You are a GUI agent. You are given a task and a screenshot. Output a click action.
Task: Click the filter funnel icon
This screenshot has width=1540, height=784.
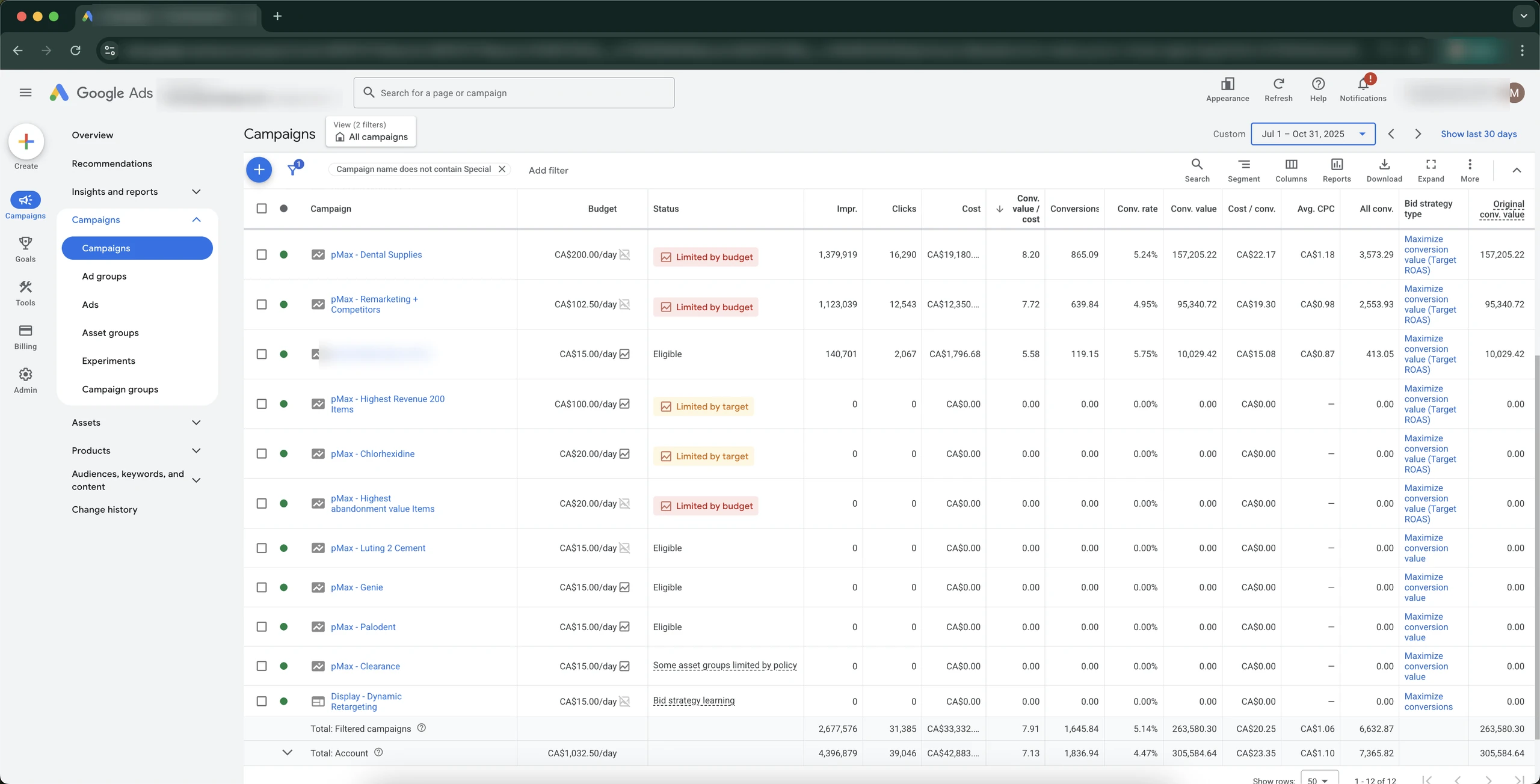click(294, 168)
